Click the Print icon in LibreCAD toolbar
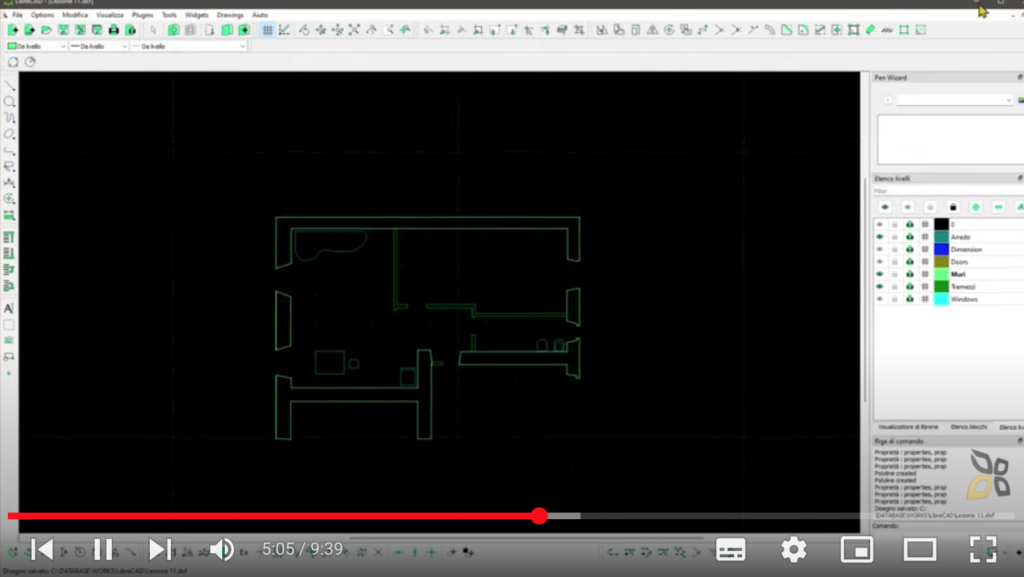 coord(114,30)
